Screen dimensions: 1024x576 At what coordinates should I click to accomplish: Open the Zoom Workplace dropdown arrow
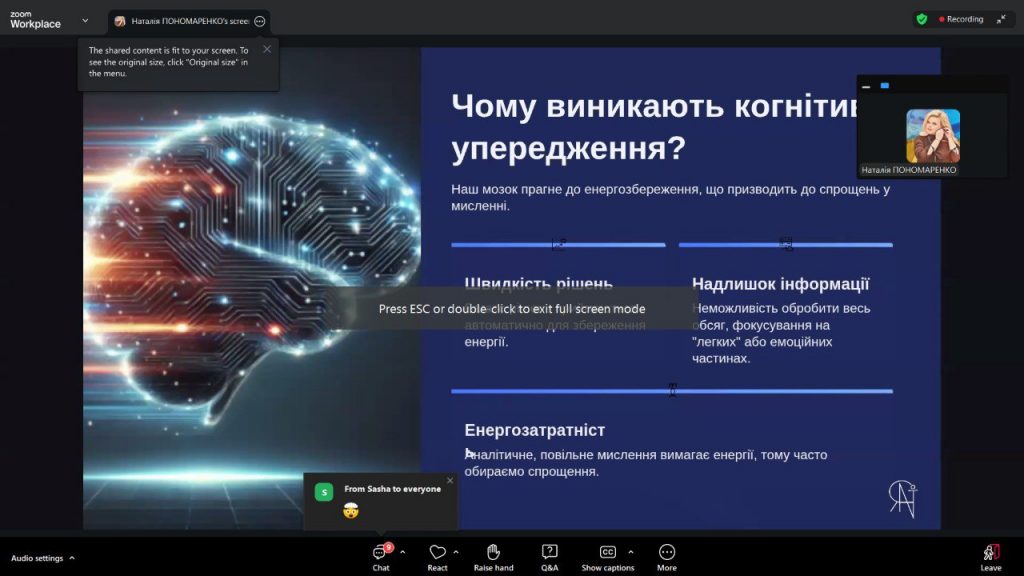85,20
